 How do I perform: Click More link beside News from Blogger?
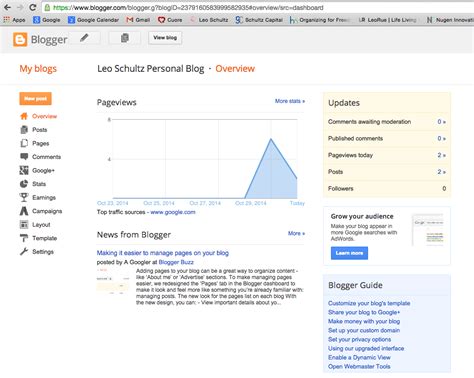tap(296, 233)
